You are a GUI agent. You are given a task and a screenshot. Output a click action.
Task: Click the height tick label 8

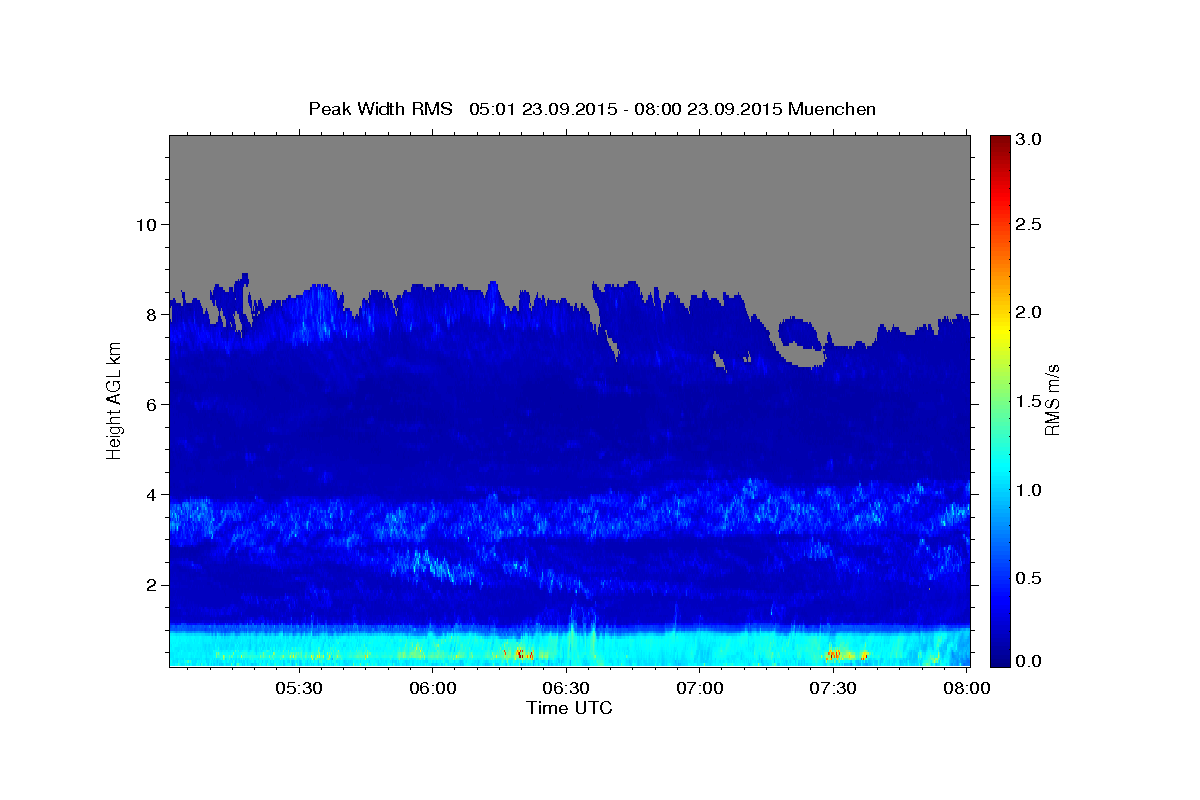150,314
